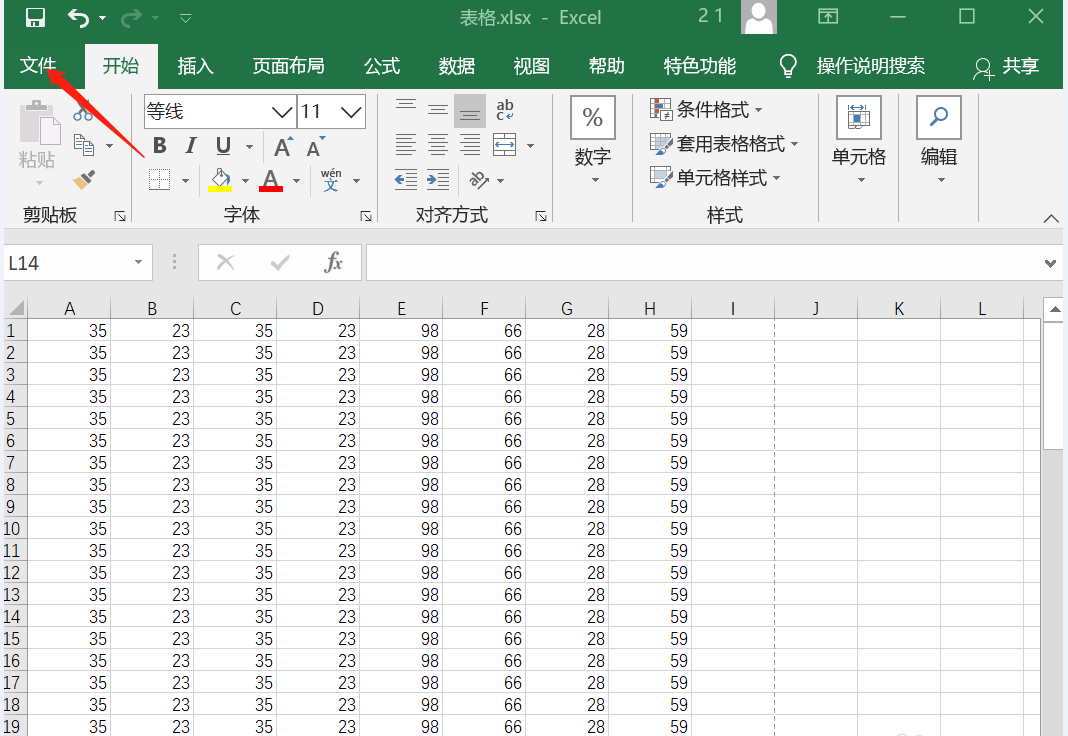This screenshot has width=1068, height=736.
Task: Toggle Italic formatting
Action: 191,146
